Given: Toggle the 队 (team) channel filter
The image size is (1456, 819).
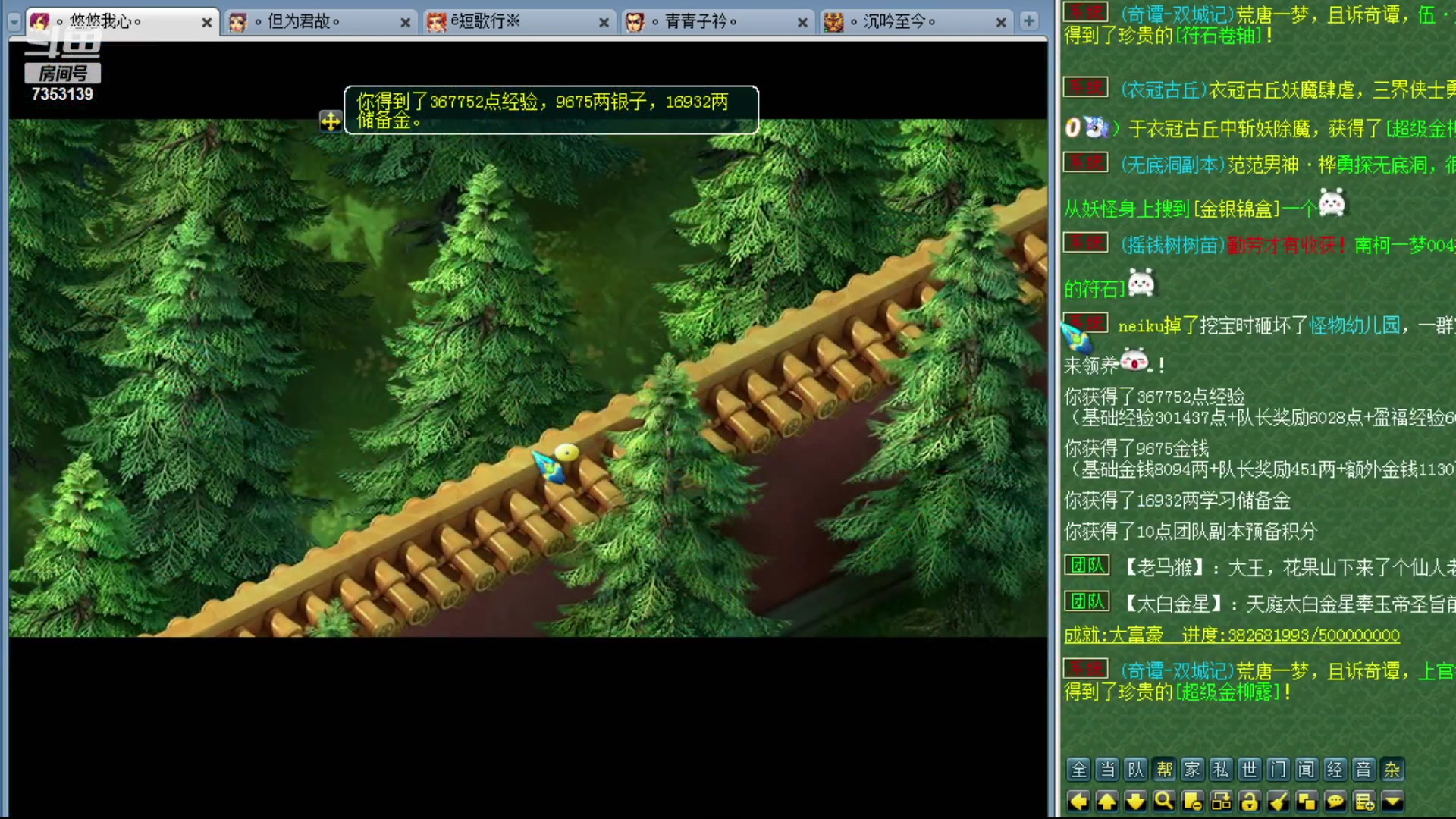Looking at the screenshot, I should click(x=1135, y=770).
